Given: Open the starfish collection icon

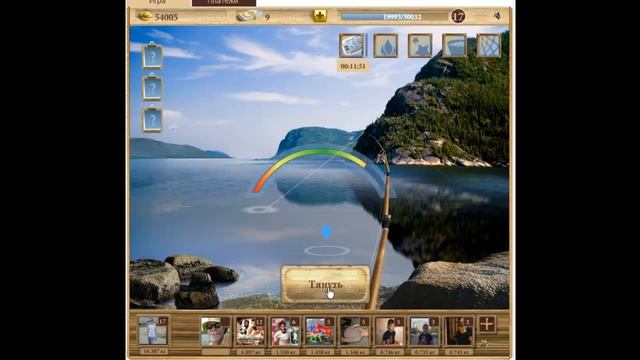Looking at the screenshot, I should click(x=420, y=45).
